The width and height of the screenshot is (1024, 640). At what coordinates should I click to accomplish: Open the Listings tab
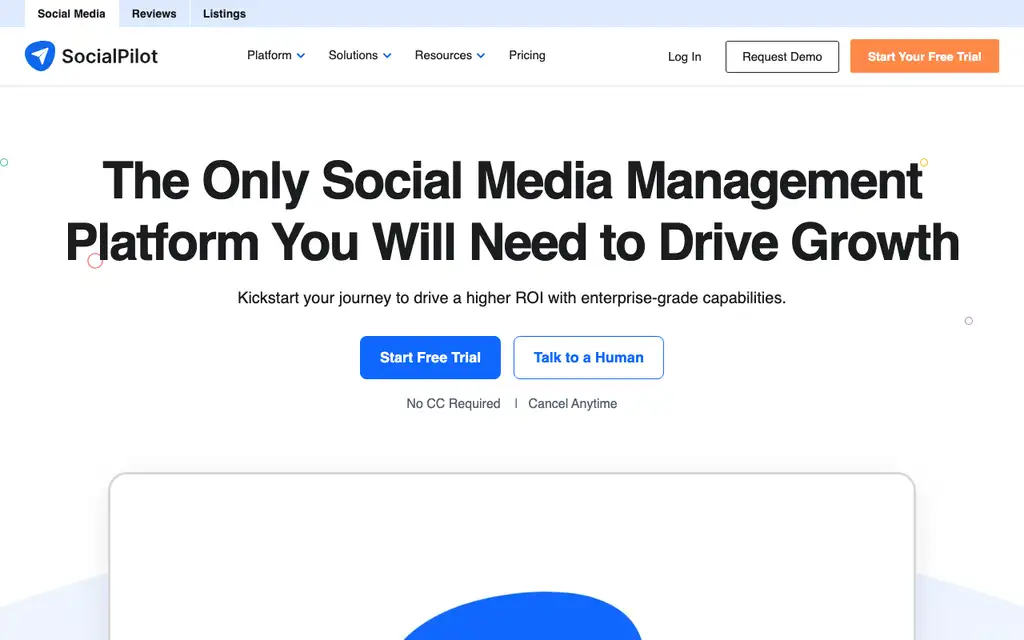click(x=224, y=14)
